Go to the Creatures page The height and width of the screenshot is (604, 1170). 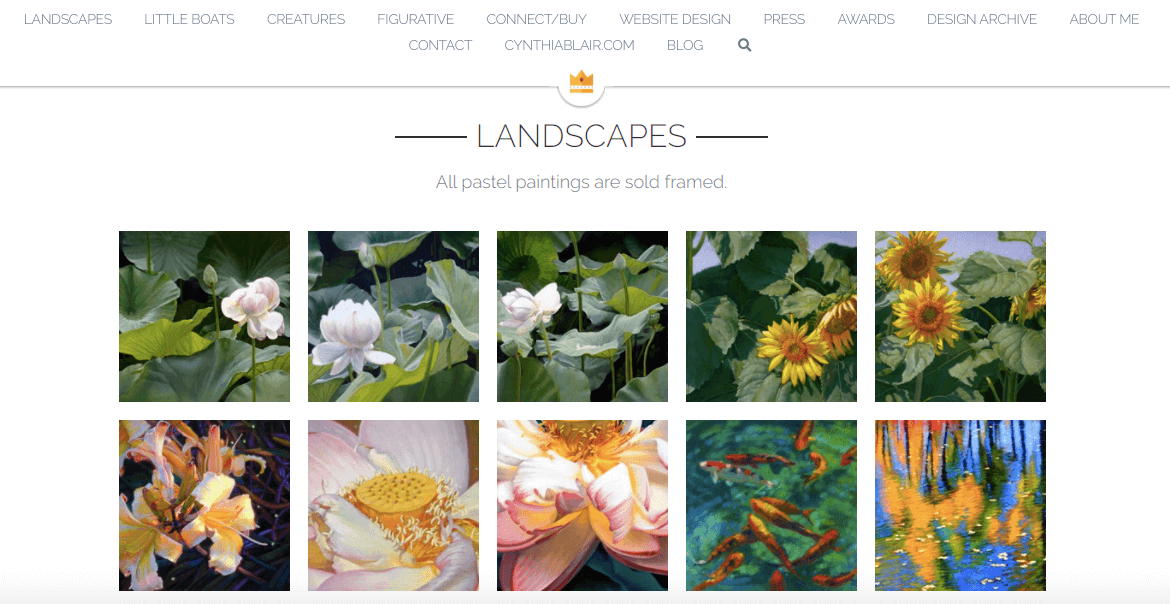[306, 19]
